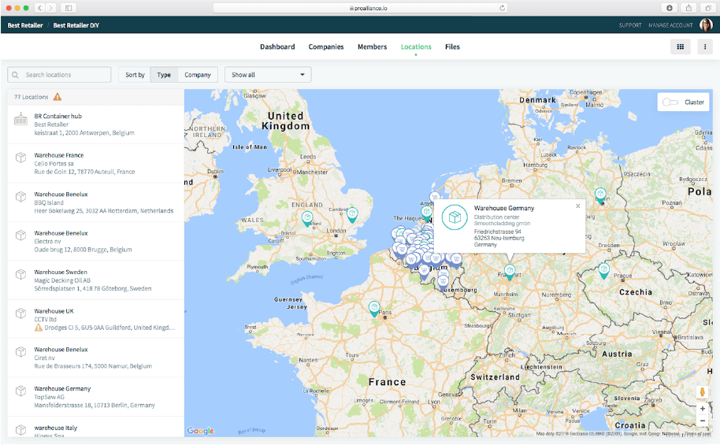
Task: Click the BR Container hub building icon
Action: pyautogui.click(x=21, y=119)
